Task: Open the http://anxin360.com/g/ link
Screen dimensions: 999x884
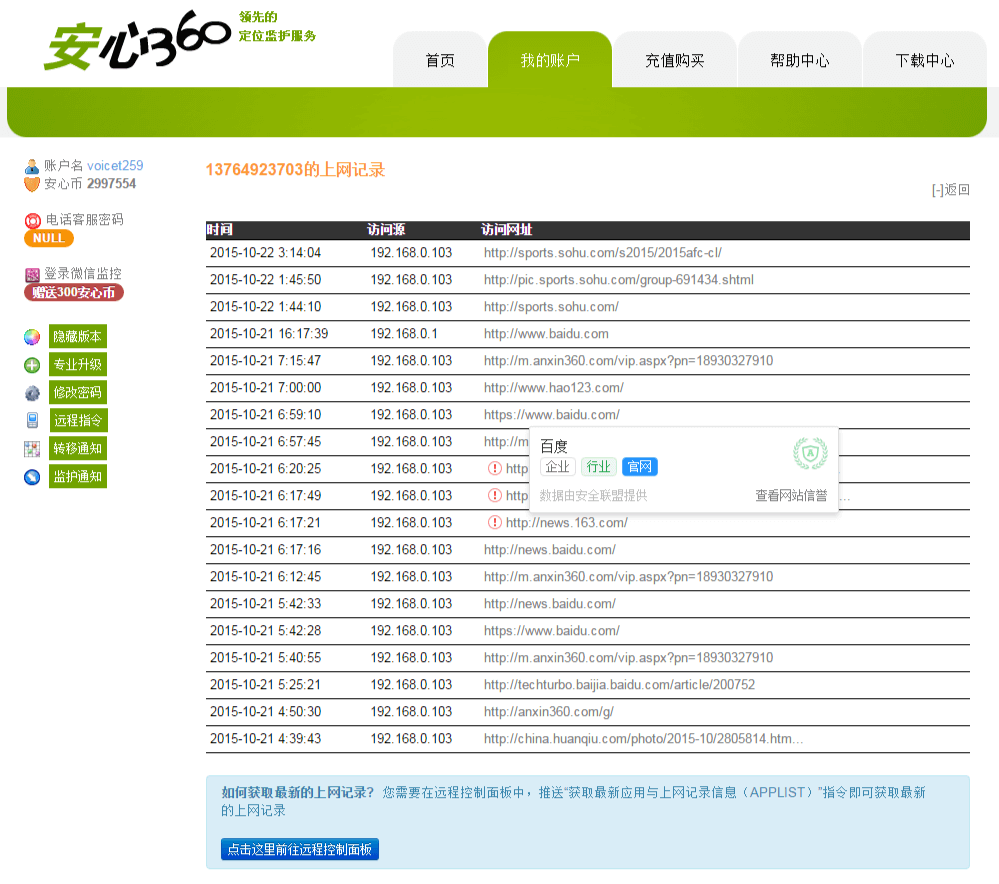Action: 549,712
